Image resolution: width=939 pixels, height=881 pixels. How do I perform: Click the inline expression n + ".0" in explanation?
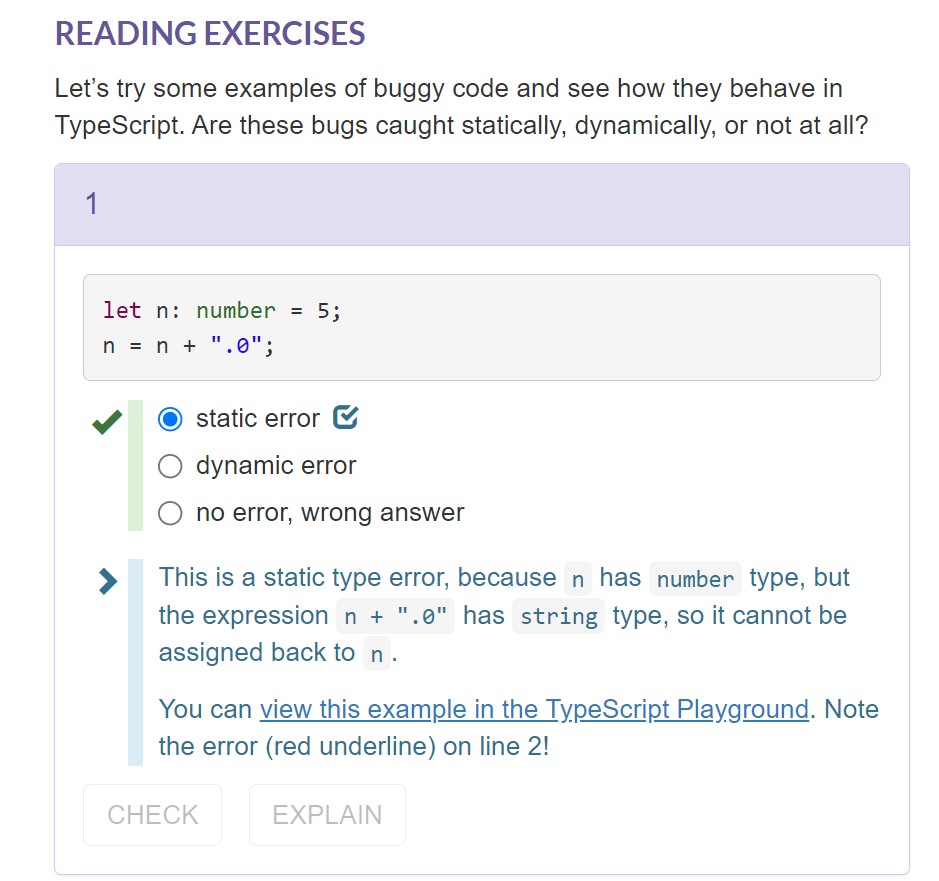pos(394,617)
